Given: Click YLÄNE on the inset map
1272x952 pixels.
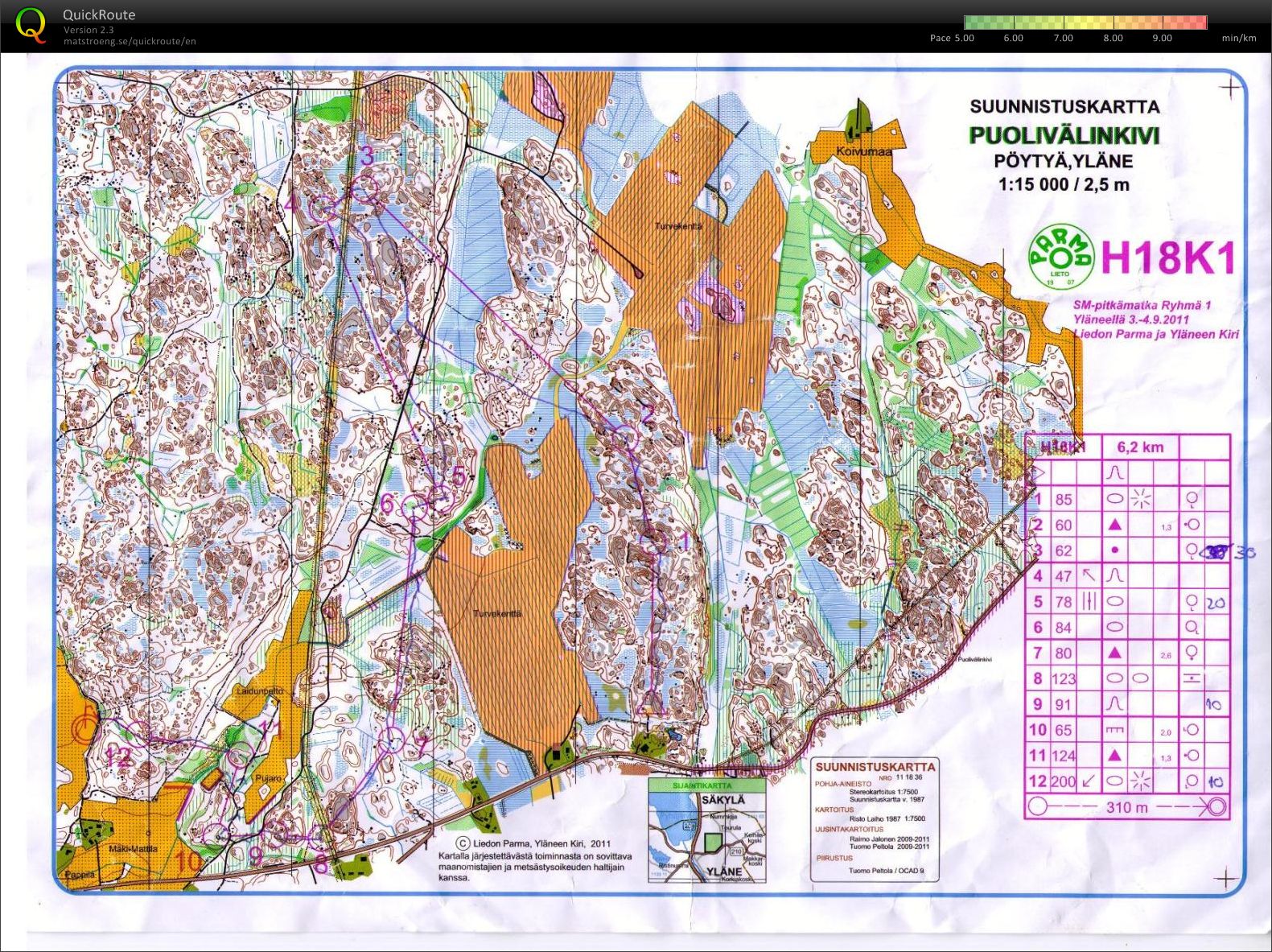Looking at the screenshot, I should tap(726, 872).
